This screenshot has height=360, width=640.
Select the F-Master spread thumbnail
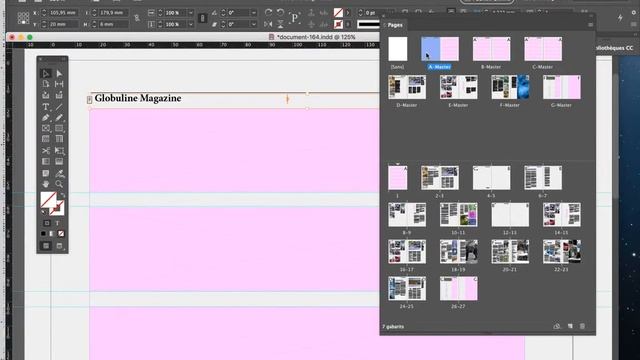[x=510, y=87]
